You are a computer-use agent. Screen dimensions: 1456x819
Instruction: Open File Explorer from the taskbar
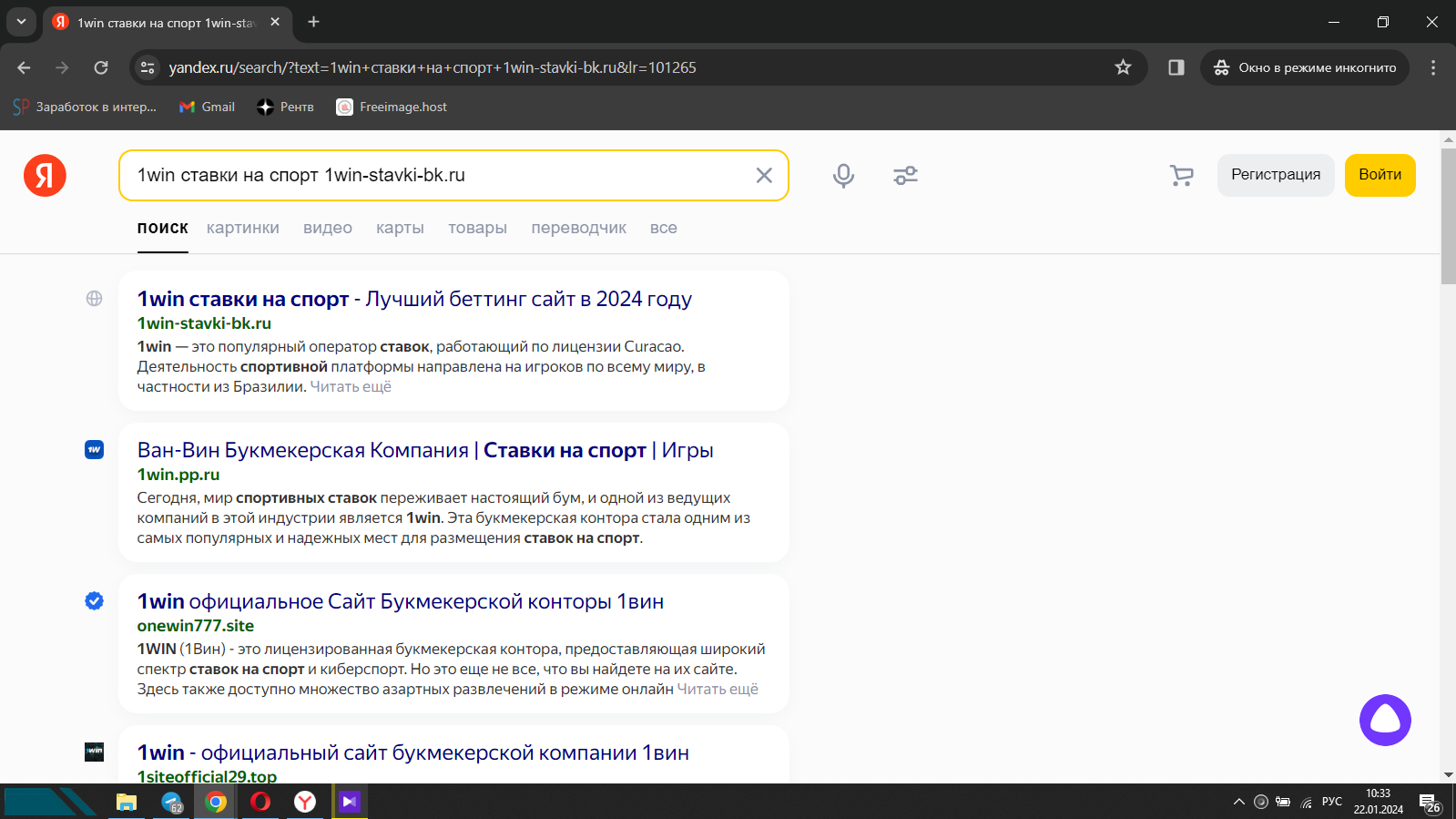[126, 802]
